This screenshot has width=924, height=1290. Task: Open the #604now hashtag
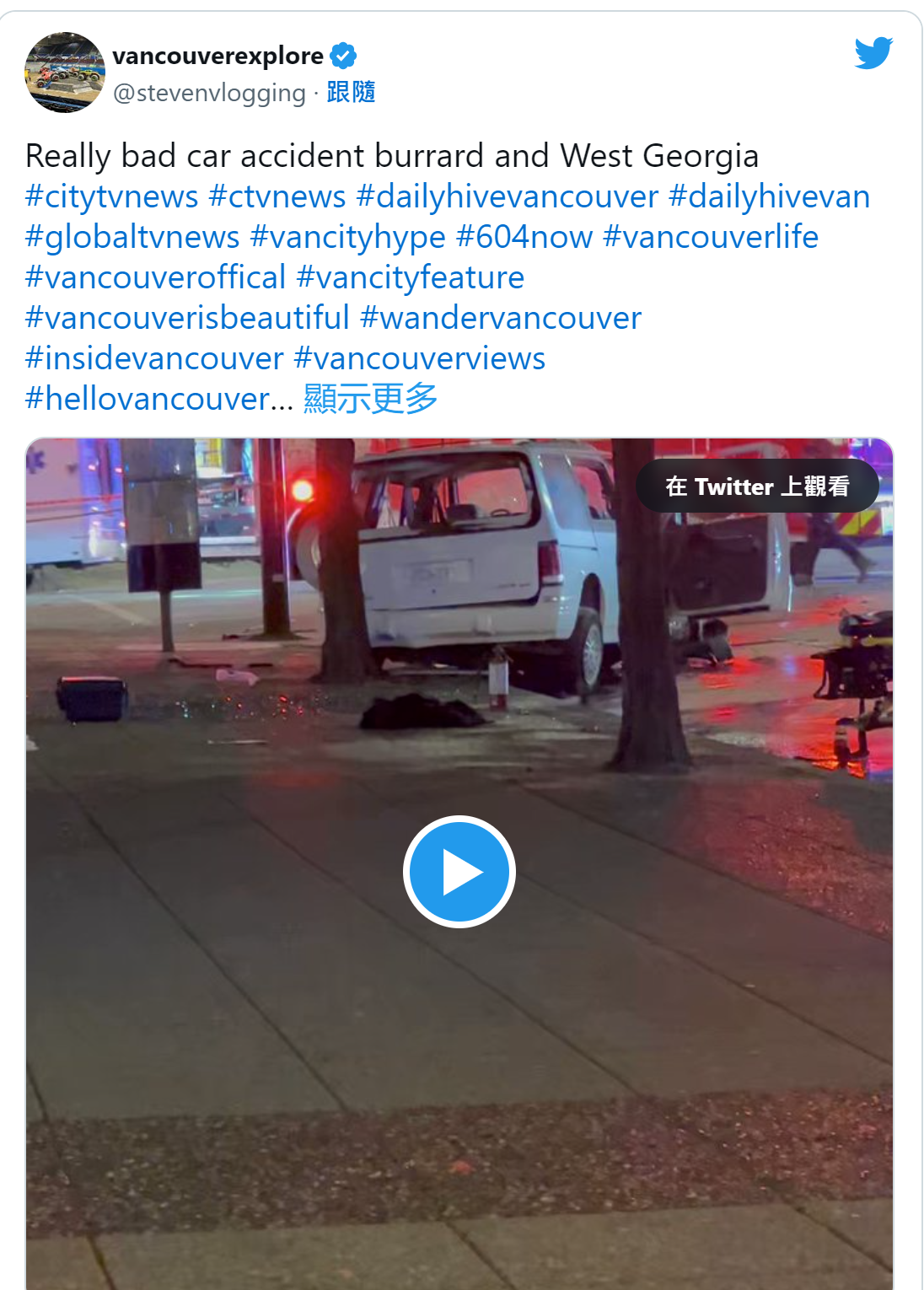coord(524,237)
